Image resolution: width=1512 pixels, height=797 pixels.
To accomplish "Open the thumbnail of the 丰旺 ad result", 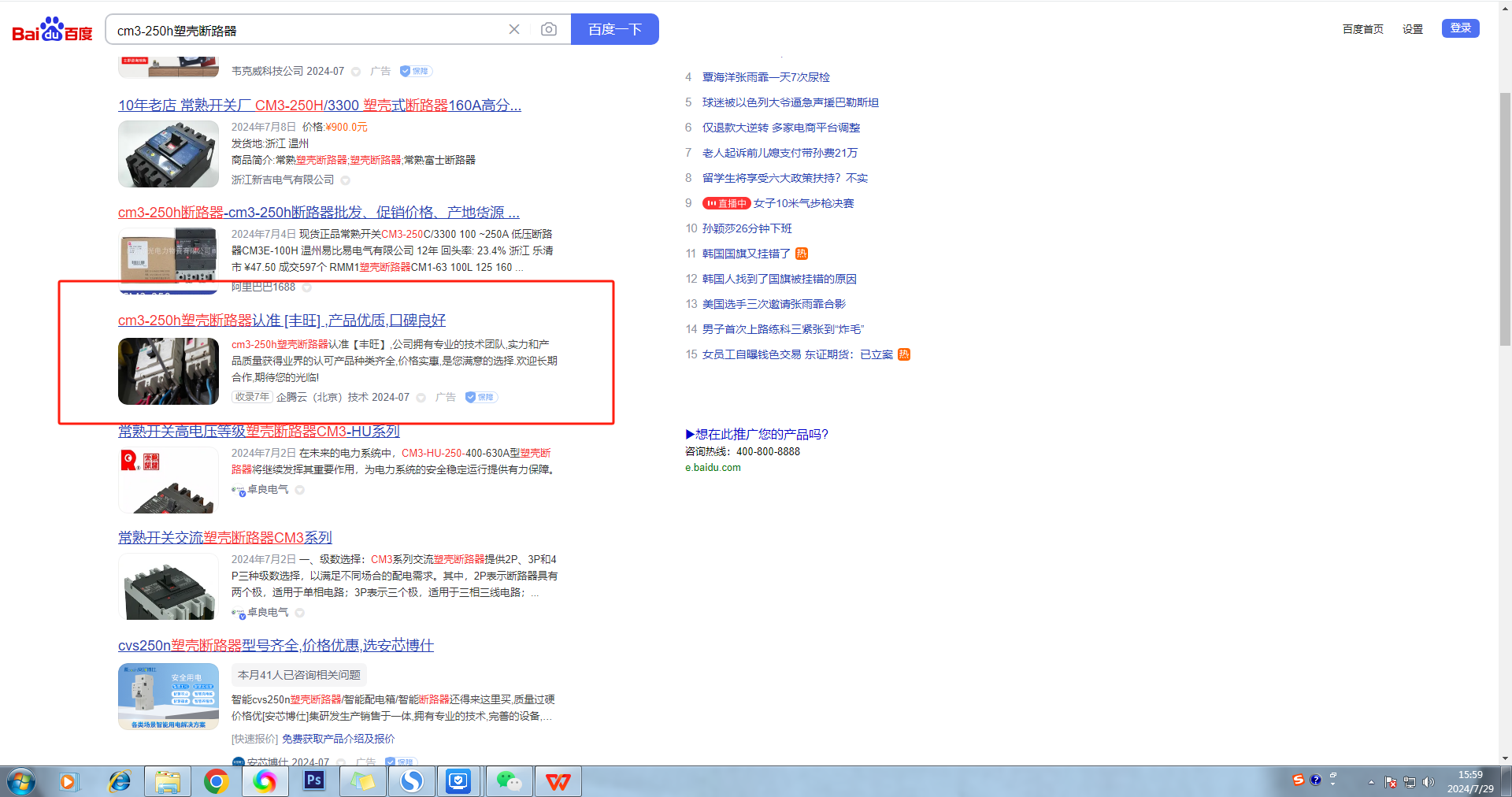I will [169, 371].
